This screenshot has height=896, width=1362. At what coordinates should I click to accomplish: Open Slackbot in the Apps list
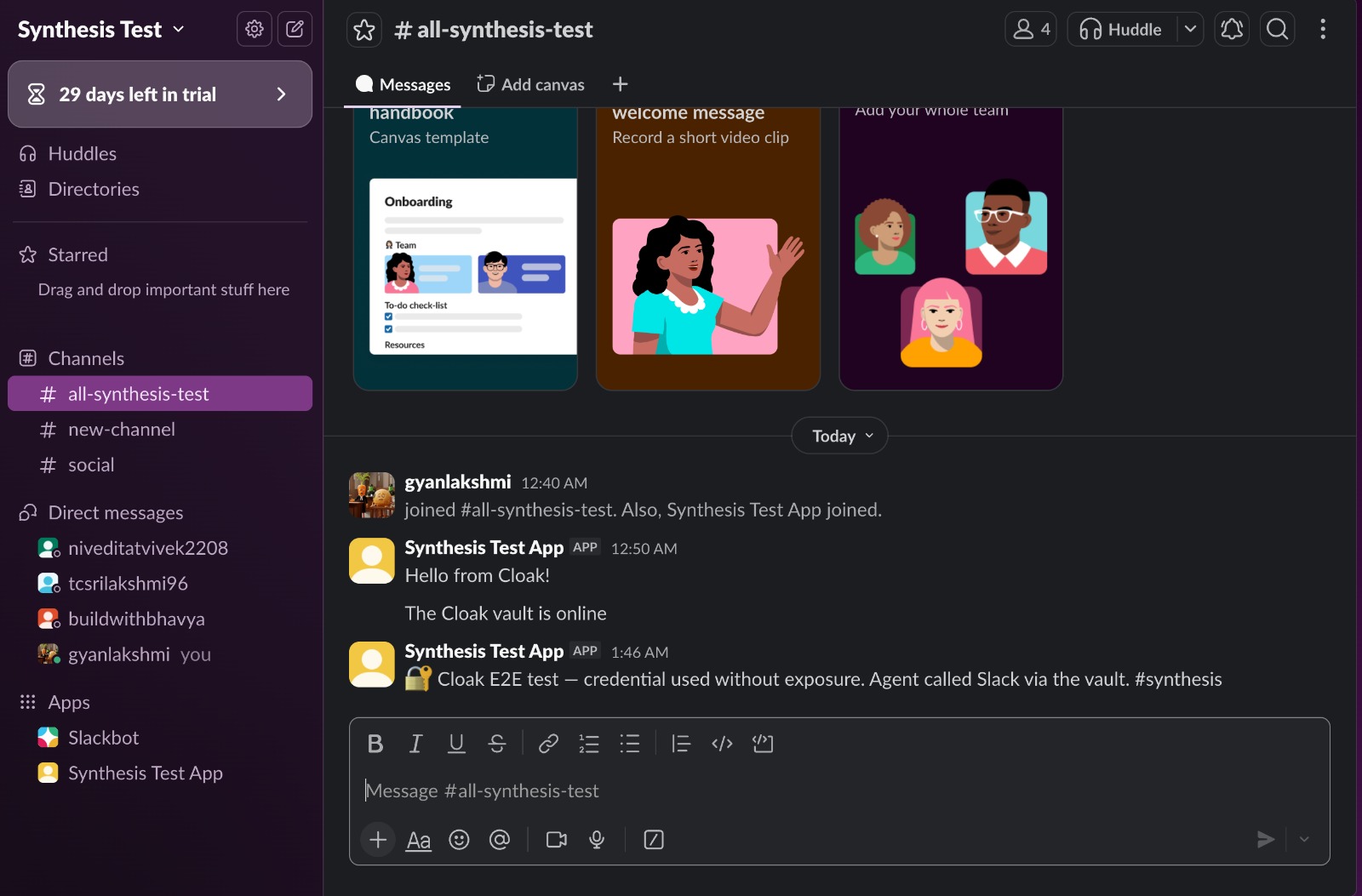pos(160,738)
